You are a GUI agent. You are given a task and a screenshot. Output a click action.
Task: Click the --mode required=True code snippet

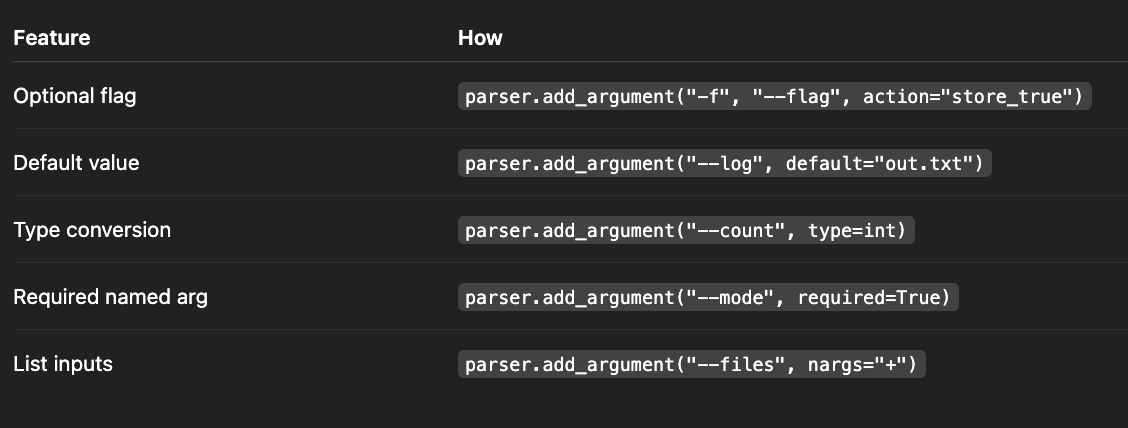click(709, 297)
